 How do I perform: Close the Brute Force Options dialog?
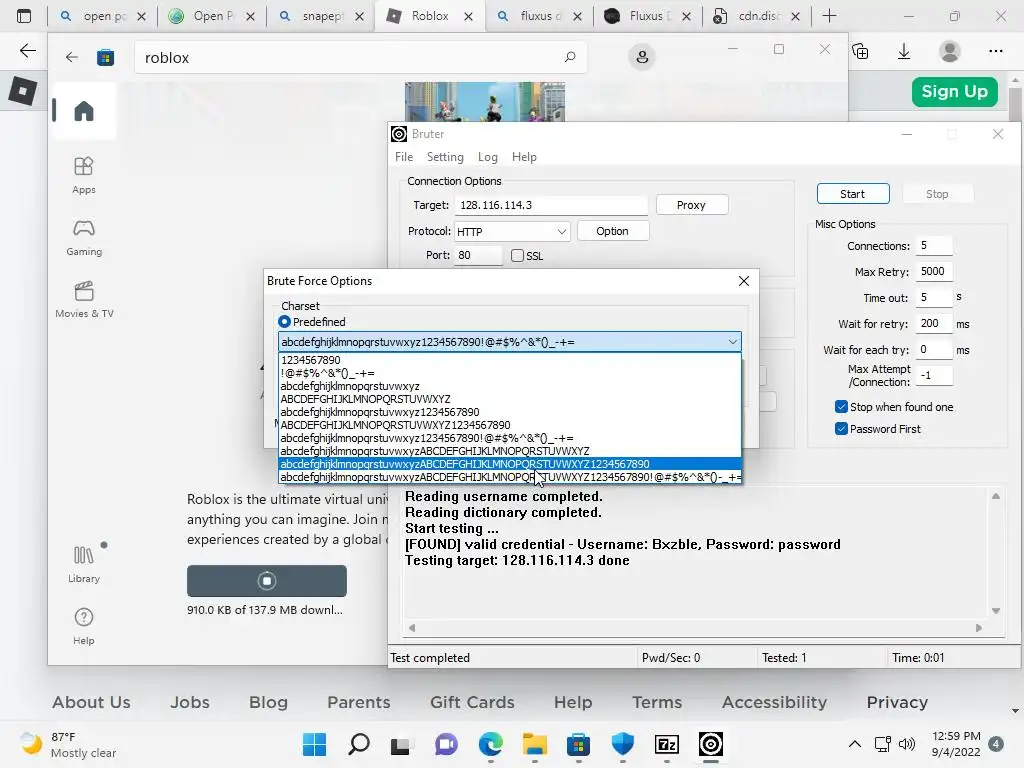tap(743, 281)
